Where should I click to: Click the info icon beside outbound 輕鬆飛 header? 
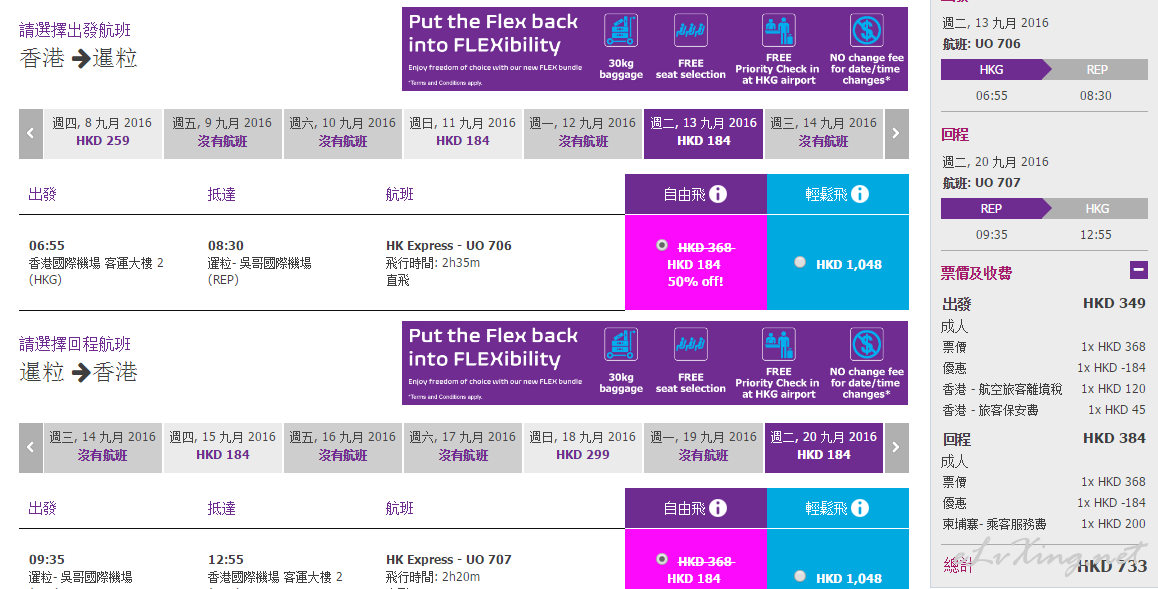(860, 194)
